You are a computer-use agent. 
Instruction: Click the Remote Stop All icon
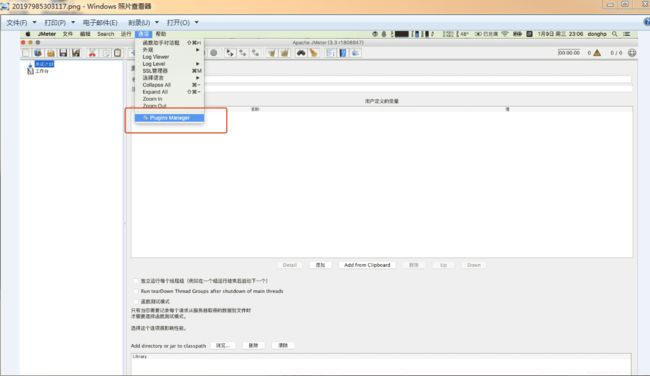tap(255, 53)
